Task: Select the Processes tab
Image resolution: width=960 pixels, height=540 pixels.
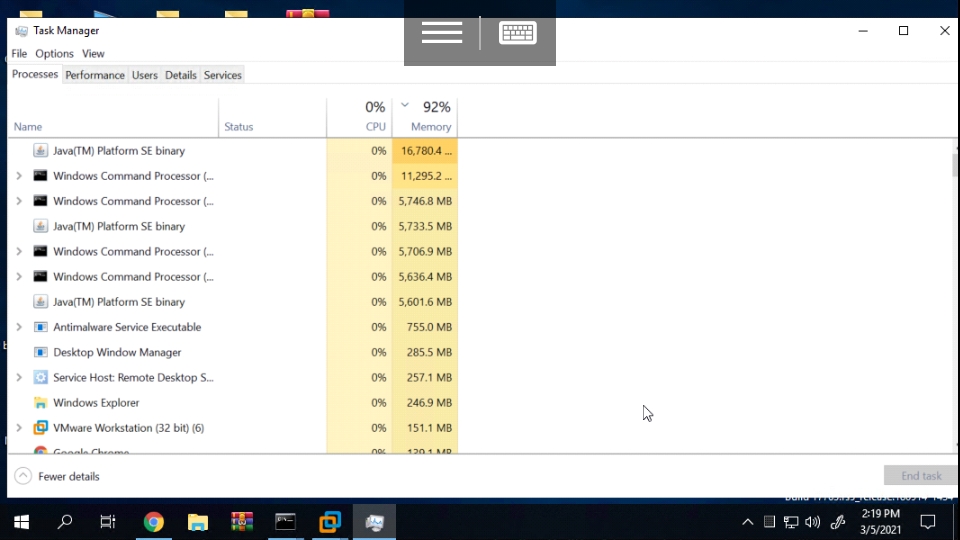Action: [35, 74]
